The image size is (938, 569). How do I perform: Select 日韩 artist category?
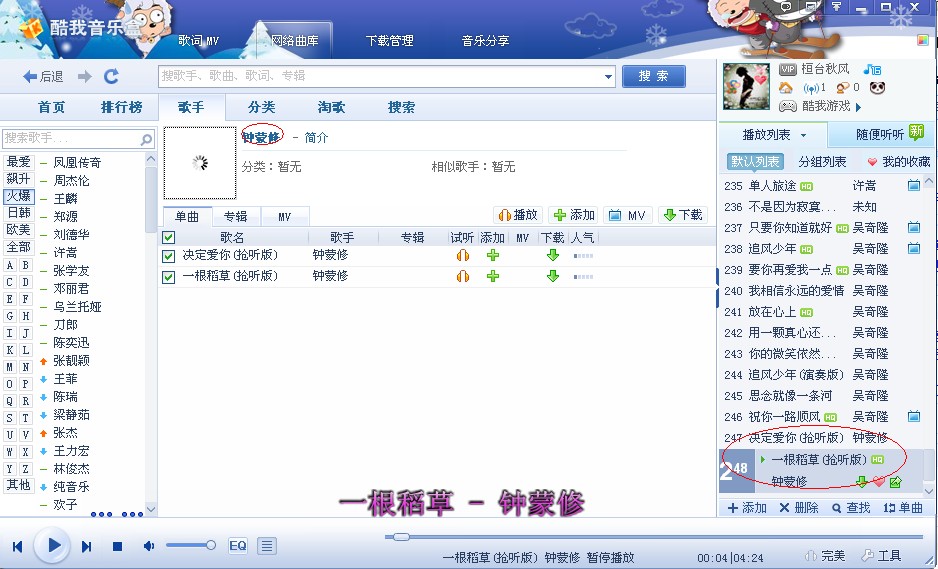19,213
